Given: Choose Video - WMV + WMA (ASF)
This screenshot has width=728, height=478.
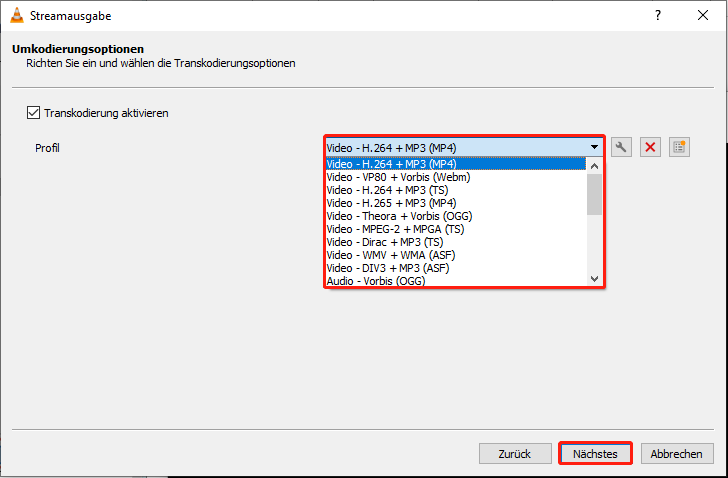Looking at the screenshot, I should pyautogui.click(x=455, y=255).
